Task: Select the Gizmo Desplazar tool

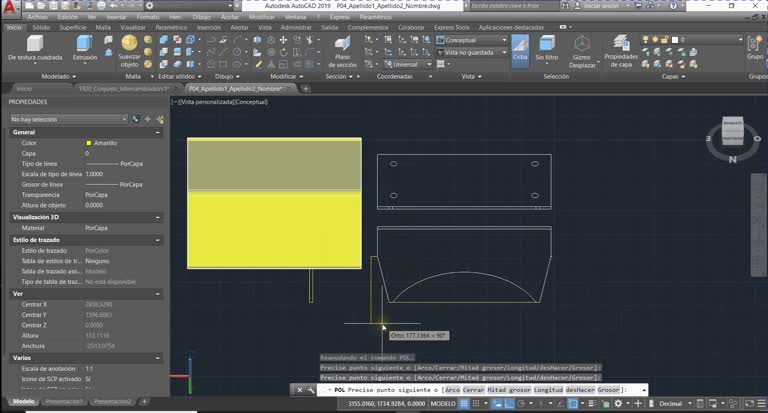Action: 582,51
